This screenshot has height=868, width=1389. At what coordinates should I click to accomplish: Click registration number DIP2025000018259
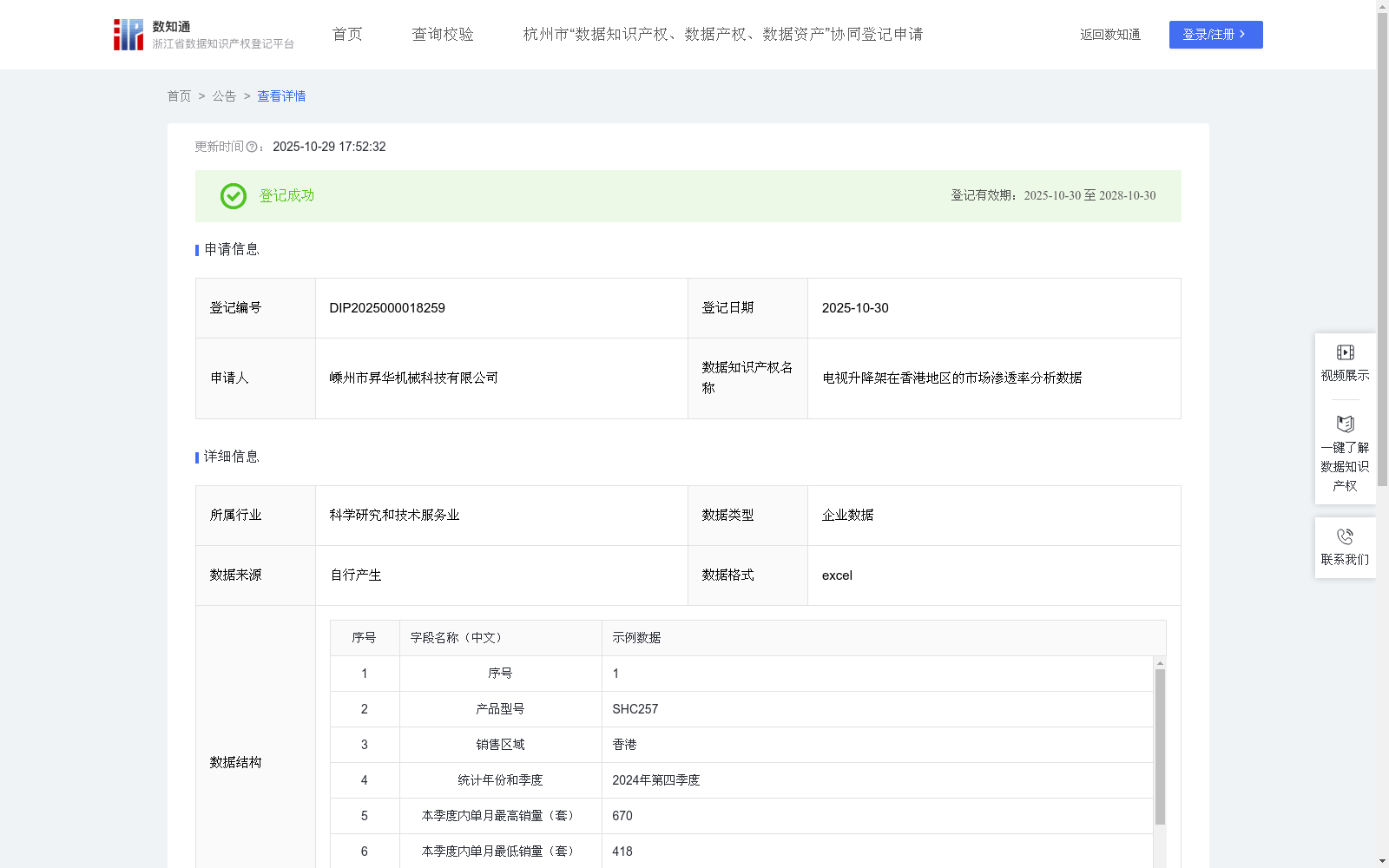[x=387, y=308]
